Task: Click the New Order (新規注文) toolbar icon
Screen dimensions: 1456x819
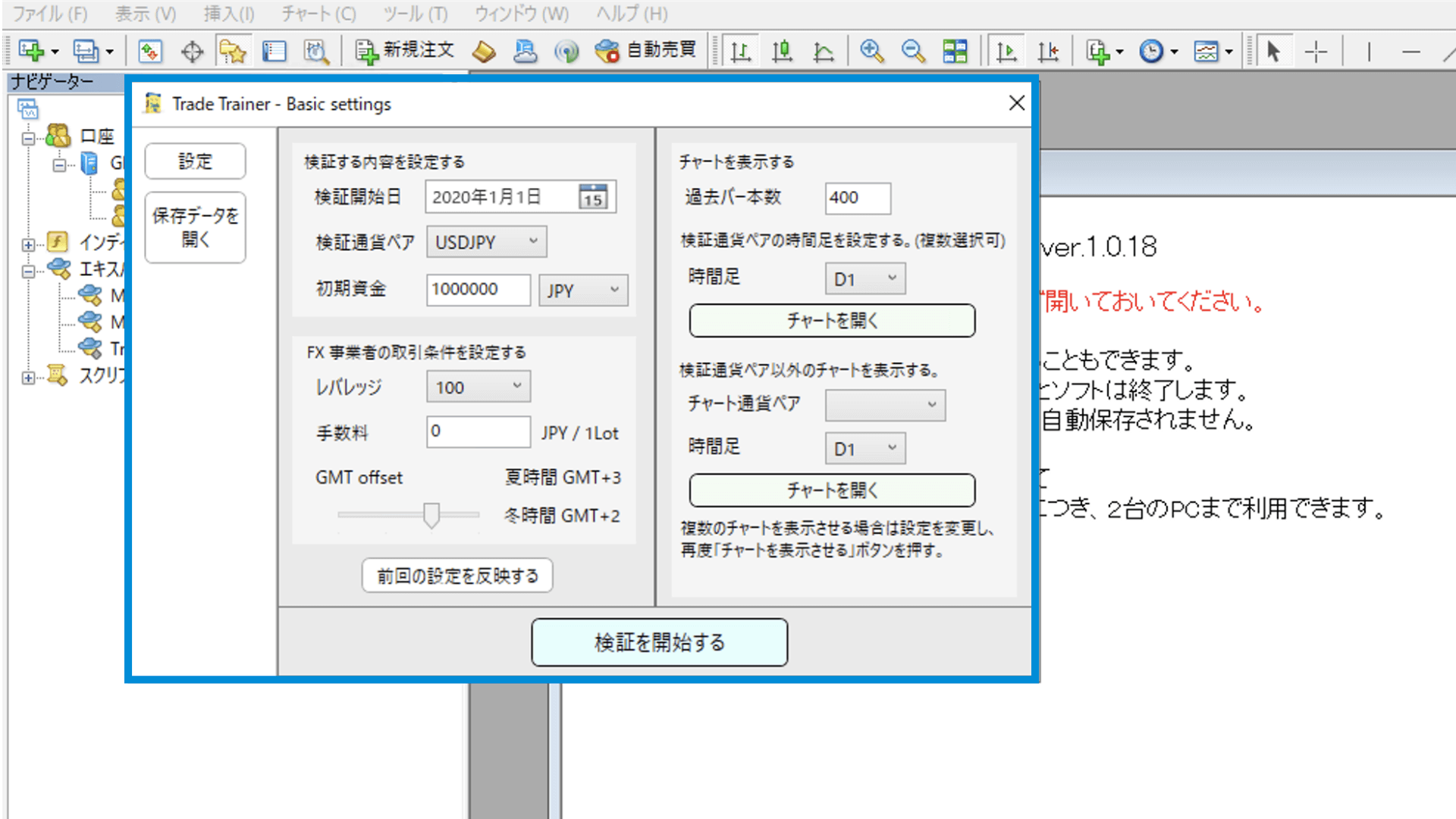Action: (406, 51)
